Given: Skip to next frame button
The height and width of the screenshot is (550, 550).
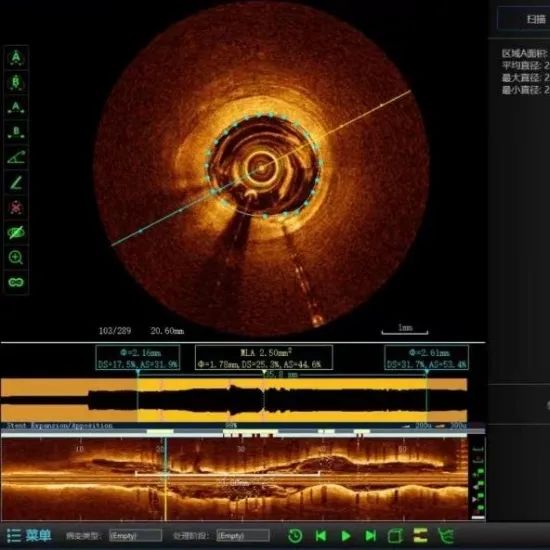Looking at the screenshot, I should [370, 536].
